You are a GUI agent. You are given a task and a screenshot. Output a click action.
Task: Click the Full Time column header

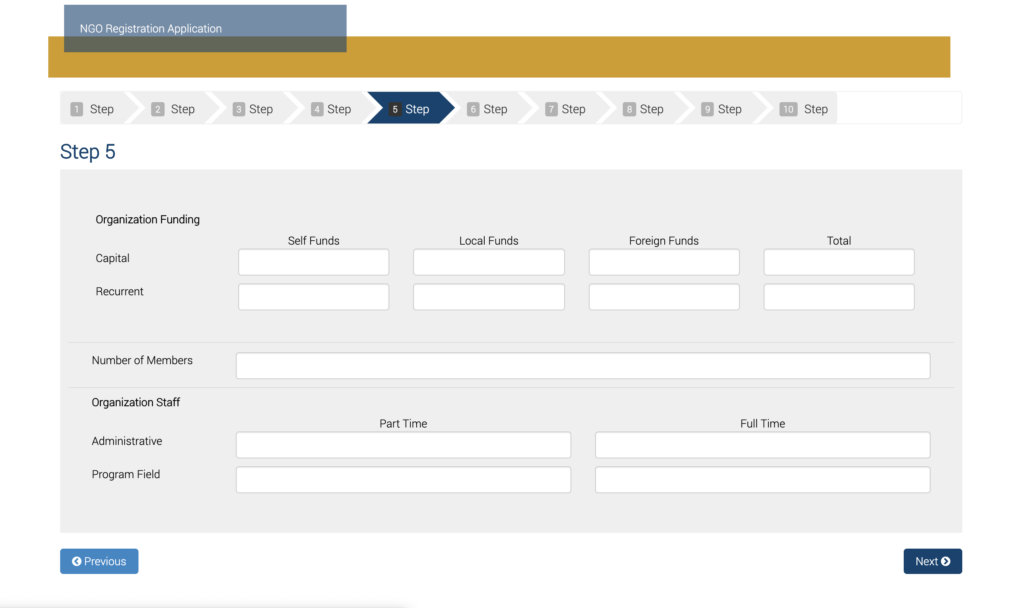(763, 424)
